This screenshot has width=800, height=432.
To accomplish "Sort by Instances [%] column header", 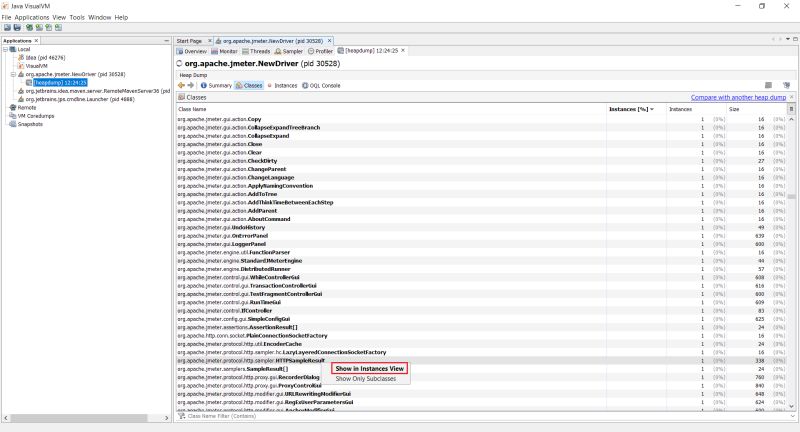I will click(x=636, y=109).
